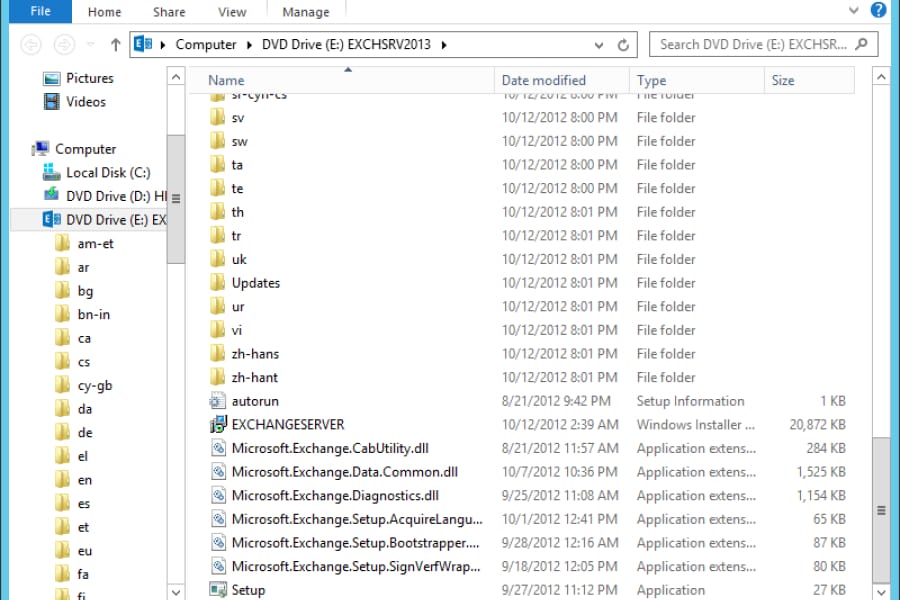Switch to the Manage ribbon tab
The width and height of the screenshot is (900, 600).
click(x=306, y=12)
